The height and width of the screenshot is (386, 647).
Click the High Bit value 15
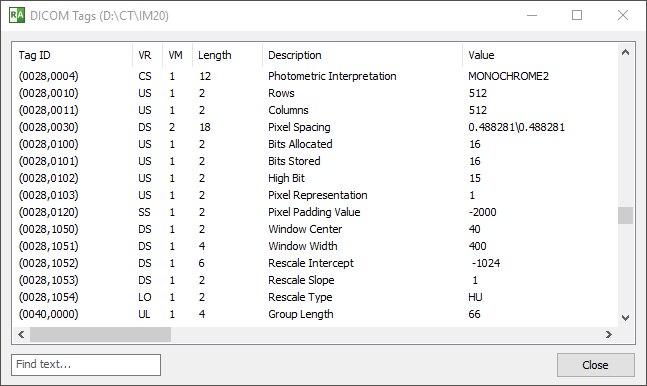tap(475, 178)
